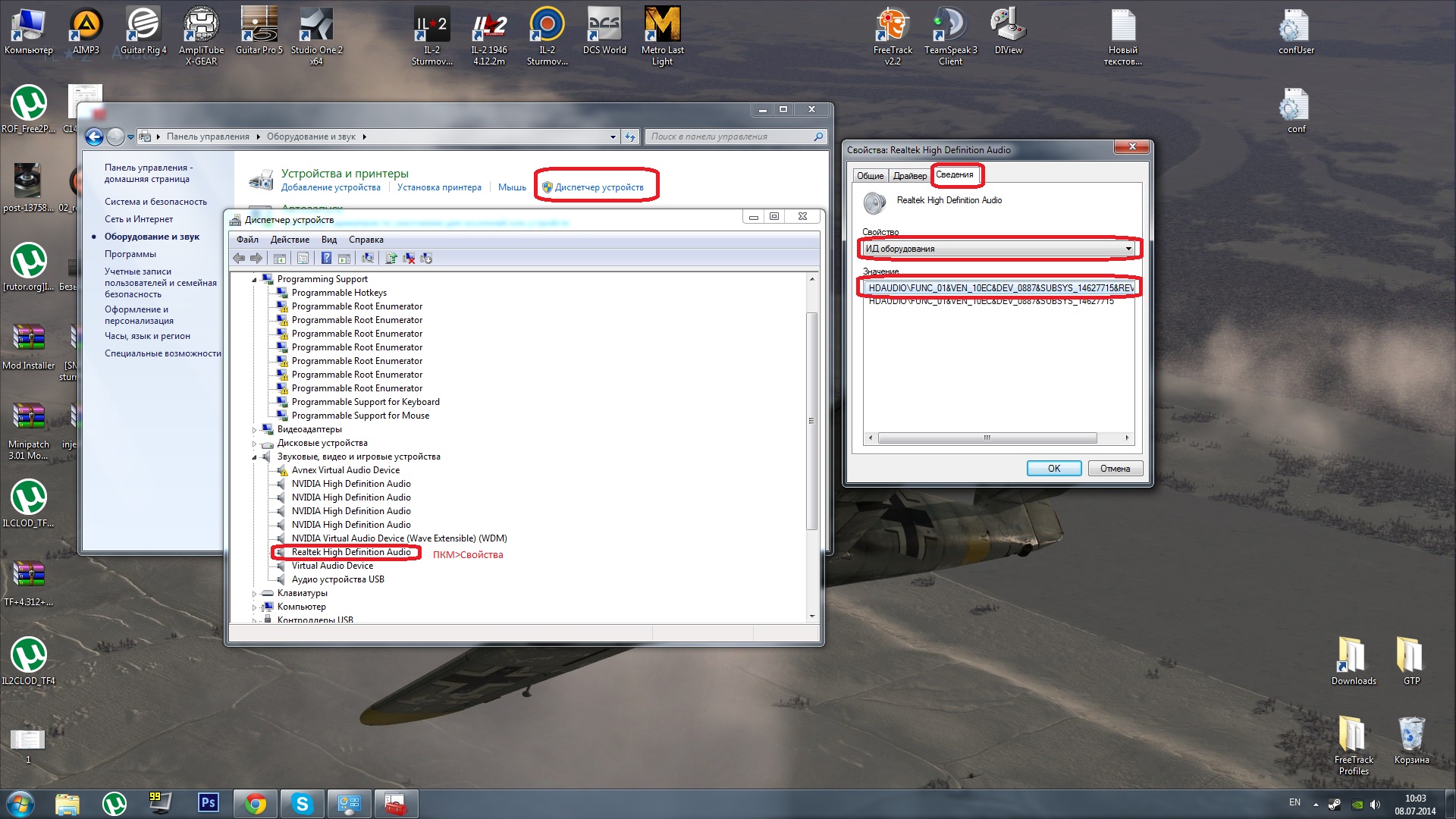Open IL-2 1946 4.12.2m desktop icon
The height and width of the screenshot is (819, 1456).
[x=489, y=36]
